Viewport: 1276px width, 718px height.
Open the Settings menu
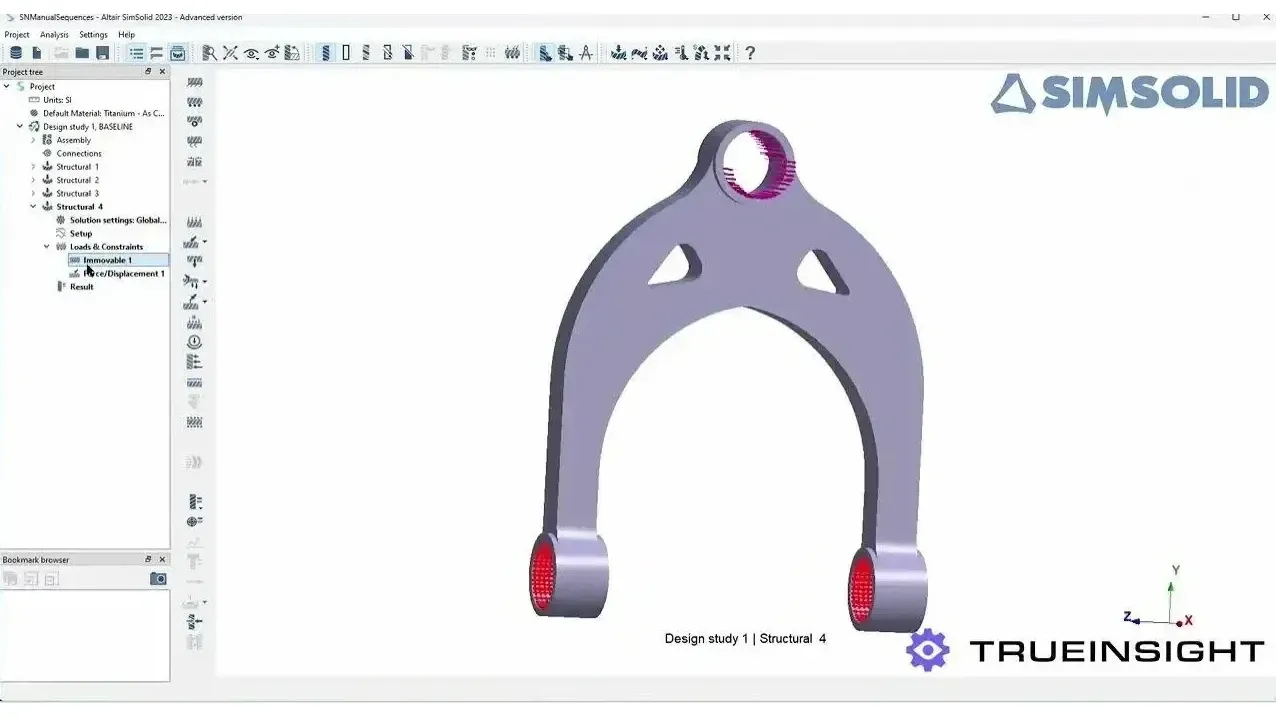click(x=93, y=34)
